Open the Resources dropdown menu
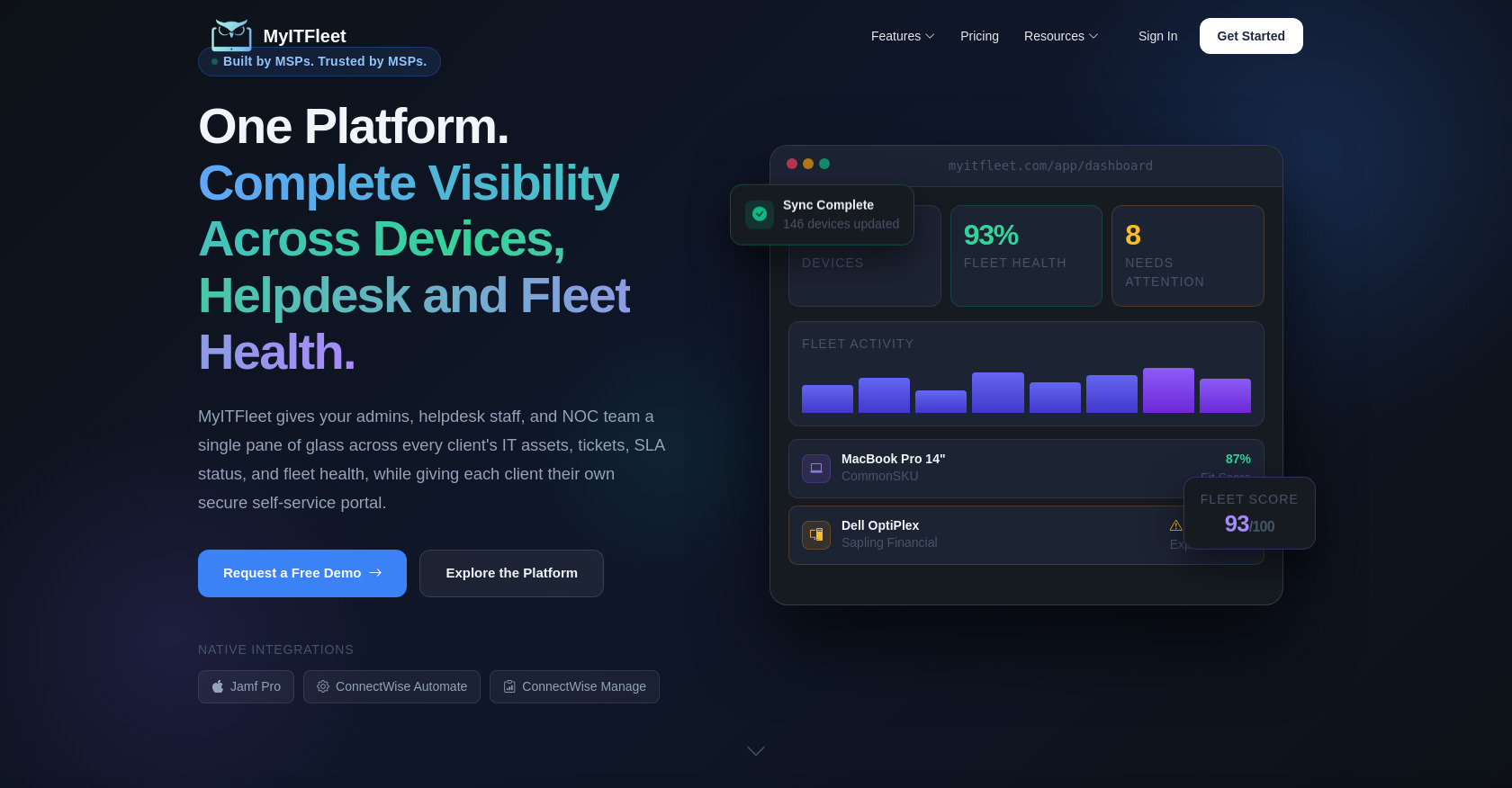Image resolution: width=1512 pixels, height=788 pixels. click(x=1060, y=36)
